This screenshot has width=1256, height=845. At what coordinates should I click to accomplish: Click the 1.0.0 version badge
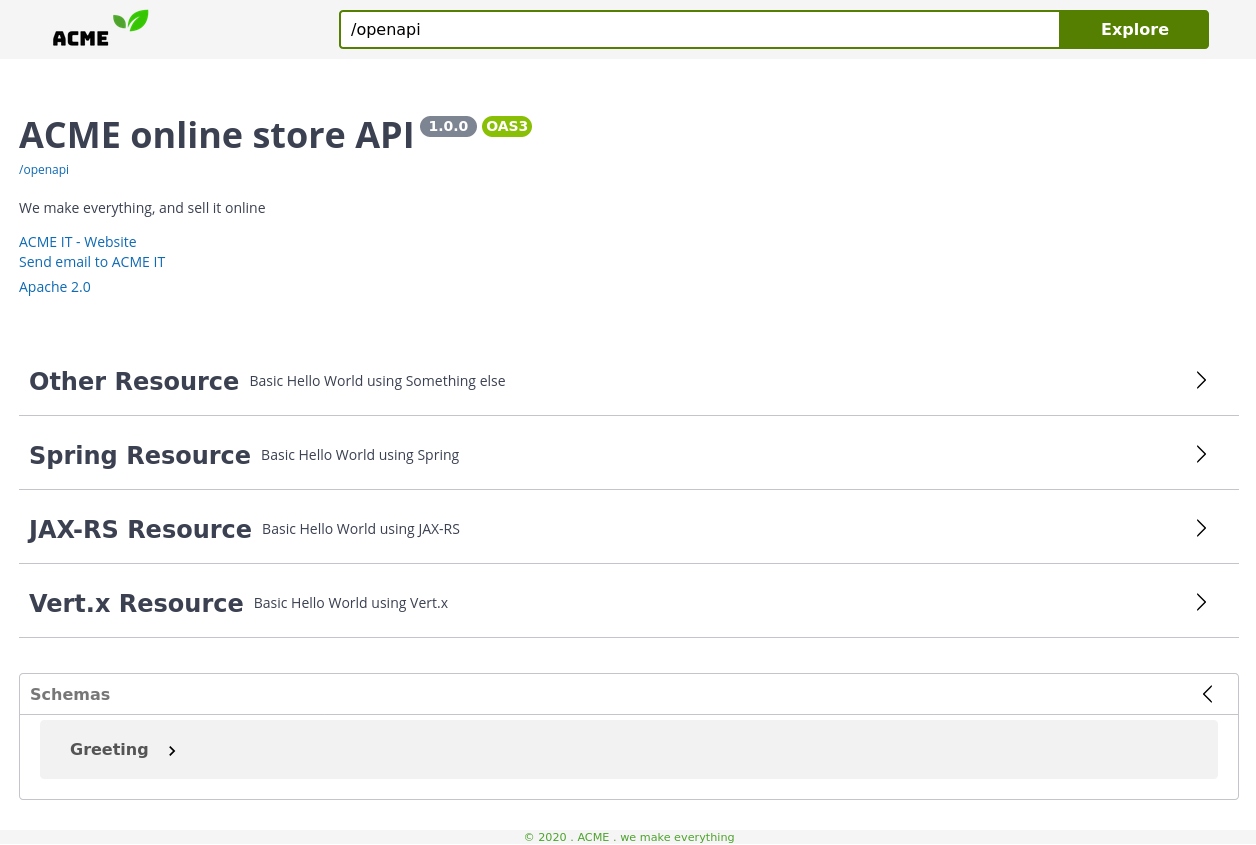coord(448,126)
